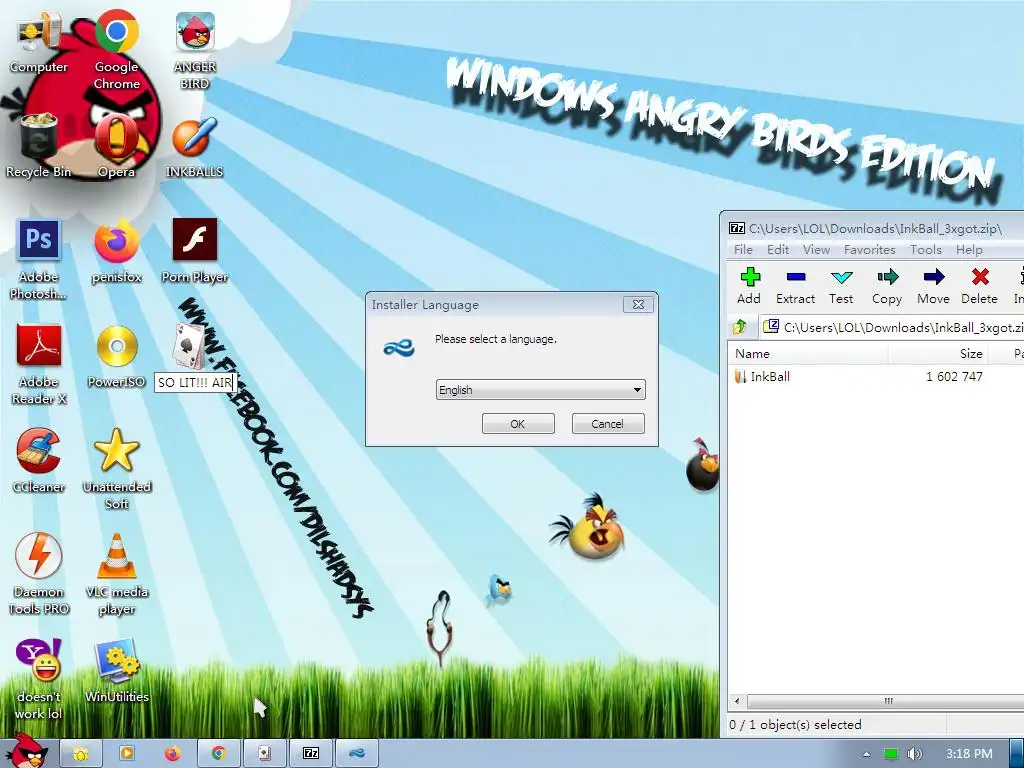Click the status bar selection text
This screenshot has height=768, width=1024.
coord(795,724)
